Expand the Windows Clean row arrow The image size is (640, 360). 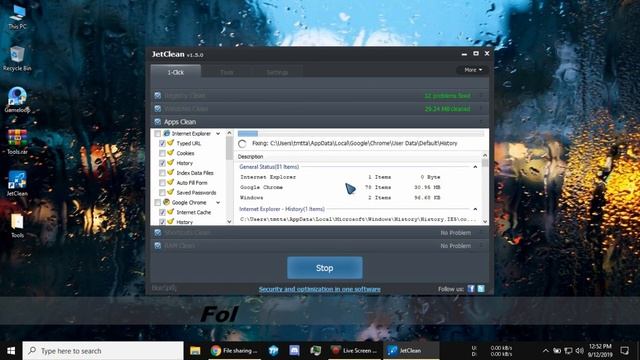[x=482, y=109]
